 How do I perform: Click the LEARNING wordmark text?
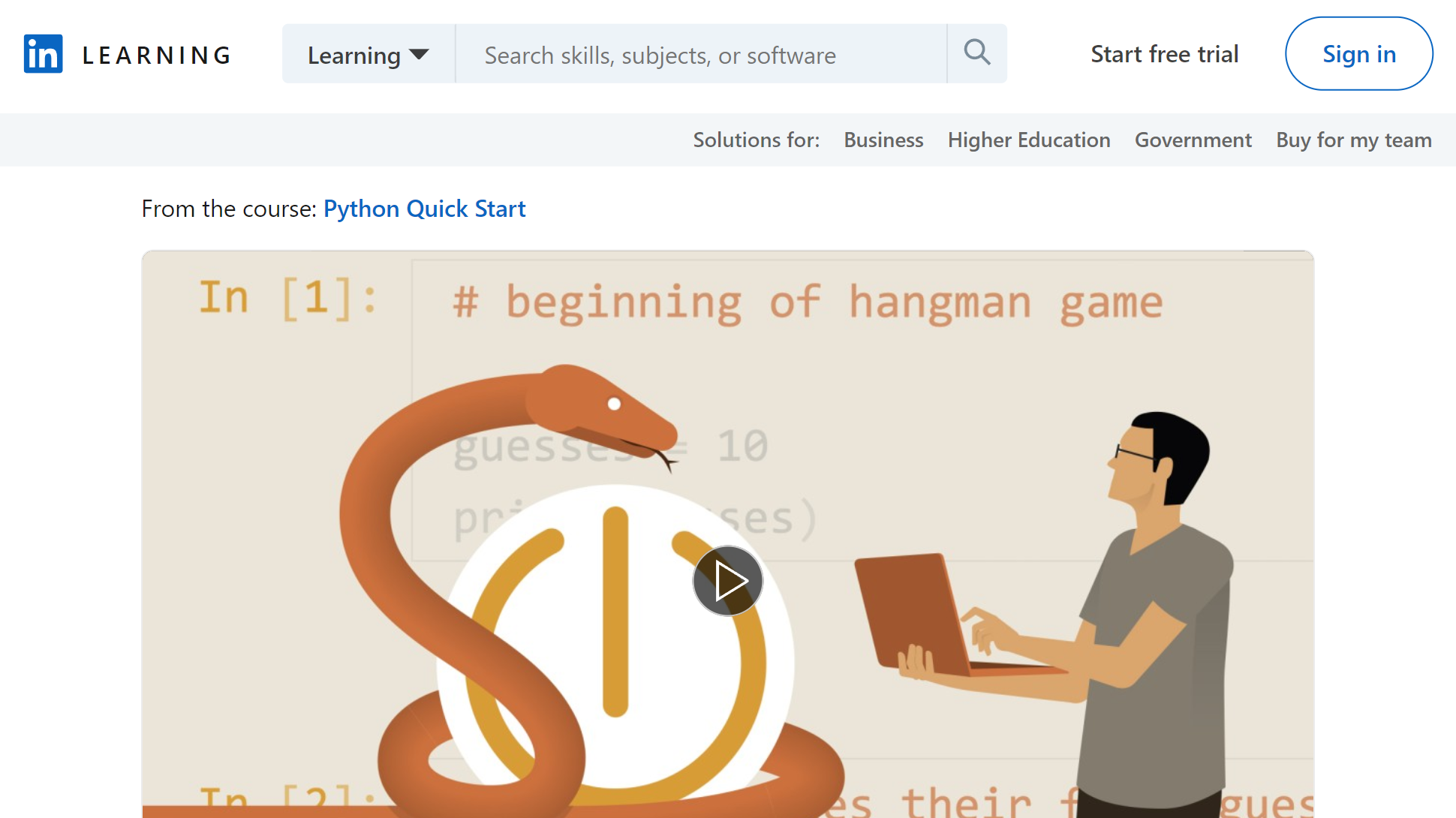pyautogui.click(x=157, y=55)
